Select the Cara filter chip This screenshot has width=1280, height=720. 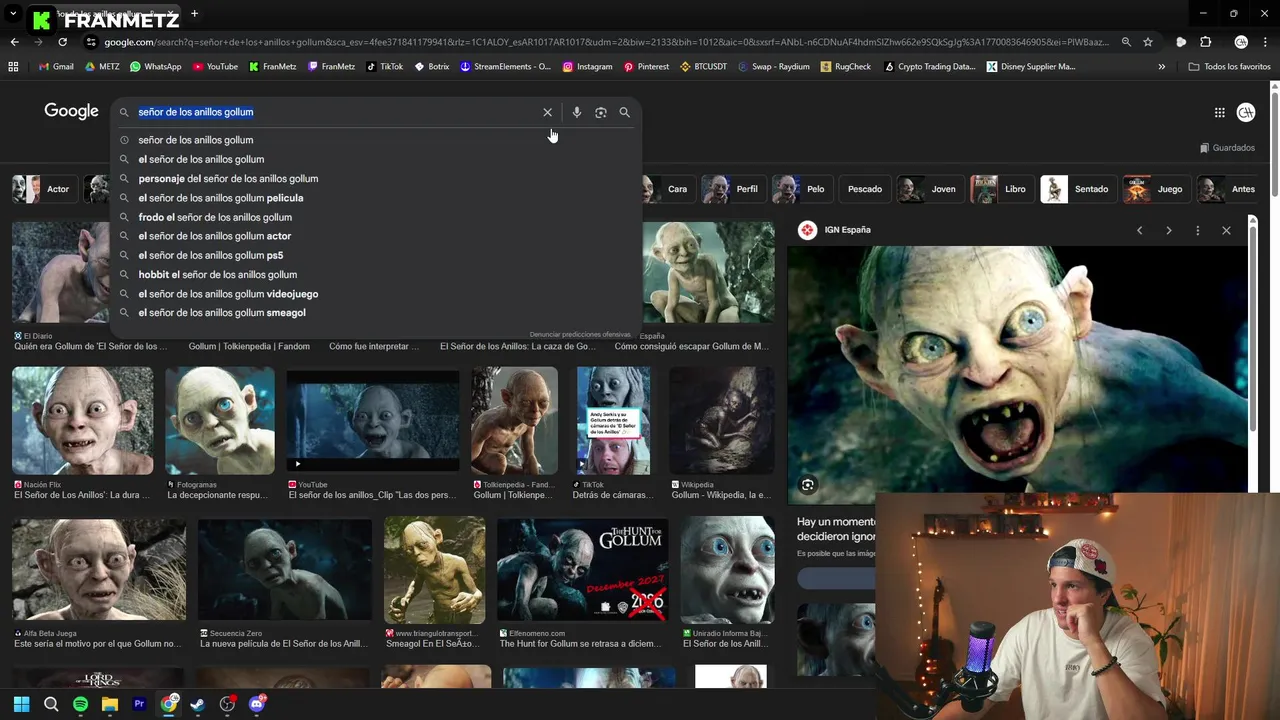coord(666,189)
